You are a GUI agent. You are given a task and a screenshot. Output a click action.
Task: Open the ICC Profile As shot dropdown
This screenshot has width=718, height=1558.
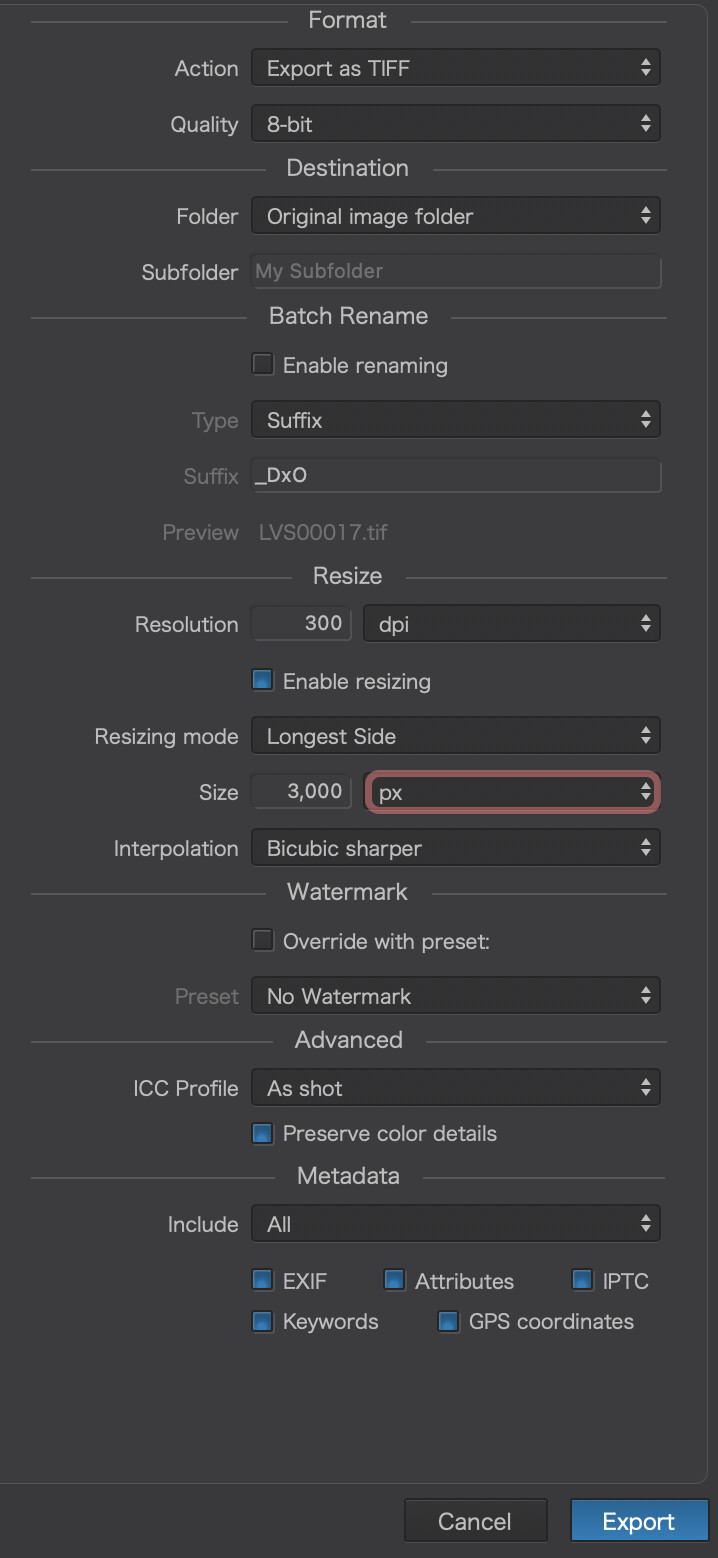coord(455,1089)
